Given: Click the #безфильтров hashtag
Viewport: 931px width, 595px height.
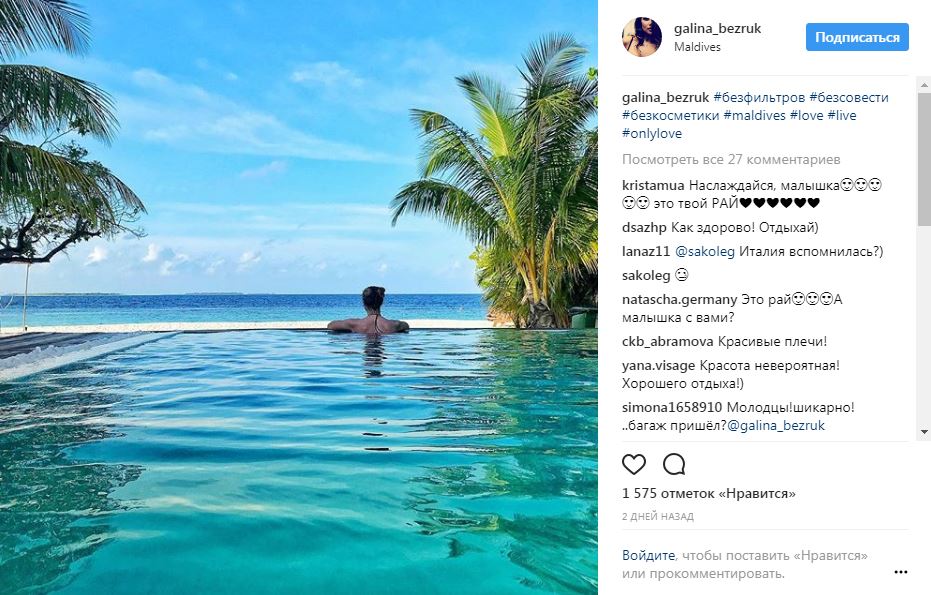Looking at the screenshot, I should (x=757, y=98).
